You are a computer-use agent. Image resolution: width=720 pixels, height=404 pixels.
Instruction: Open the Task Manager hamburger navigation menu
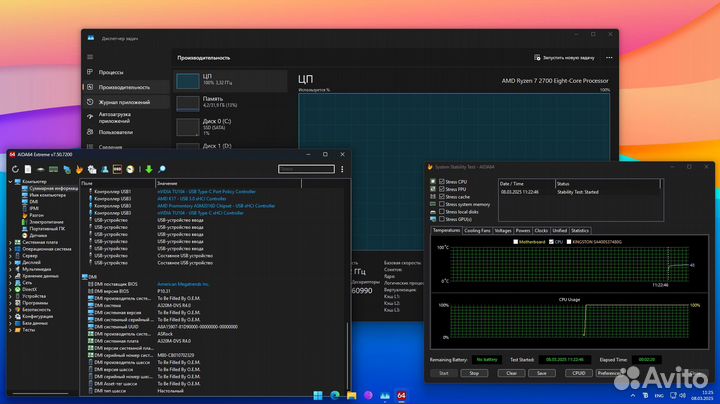(x=90, y=57)
